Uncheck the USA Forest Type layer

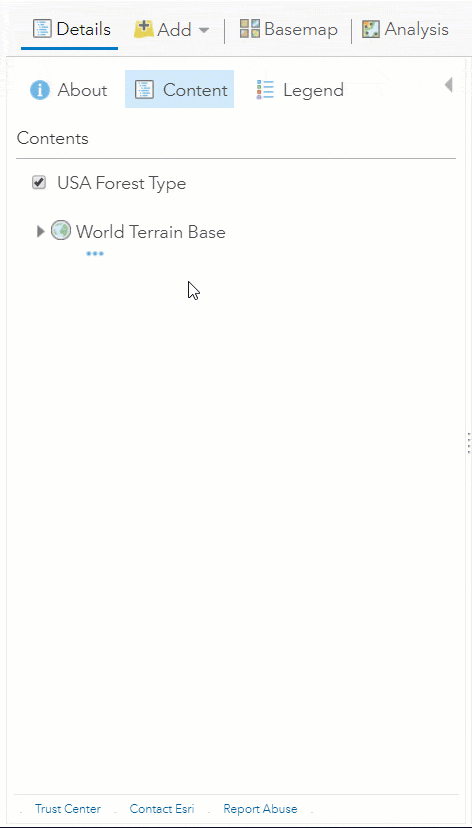(39, 183)
